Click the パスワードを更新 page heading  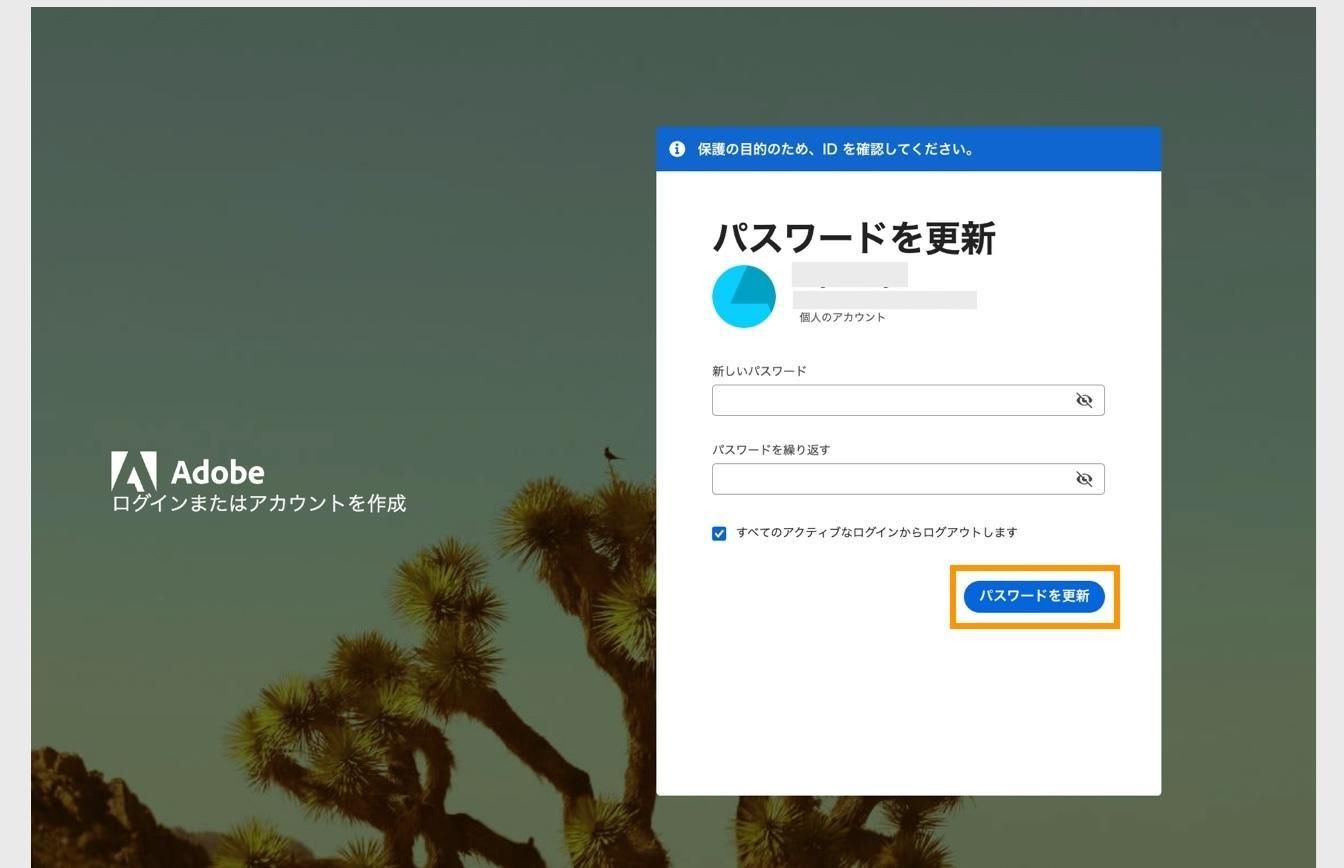pyautogui.click(x=853, y=238)
